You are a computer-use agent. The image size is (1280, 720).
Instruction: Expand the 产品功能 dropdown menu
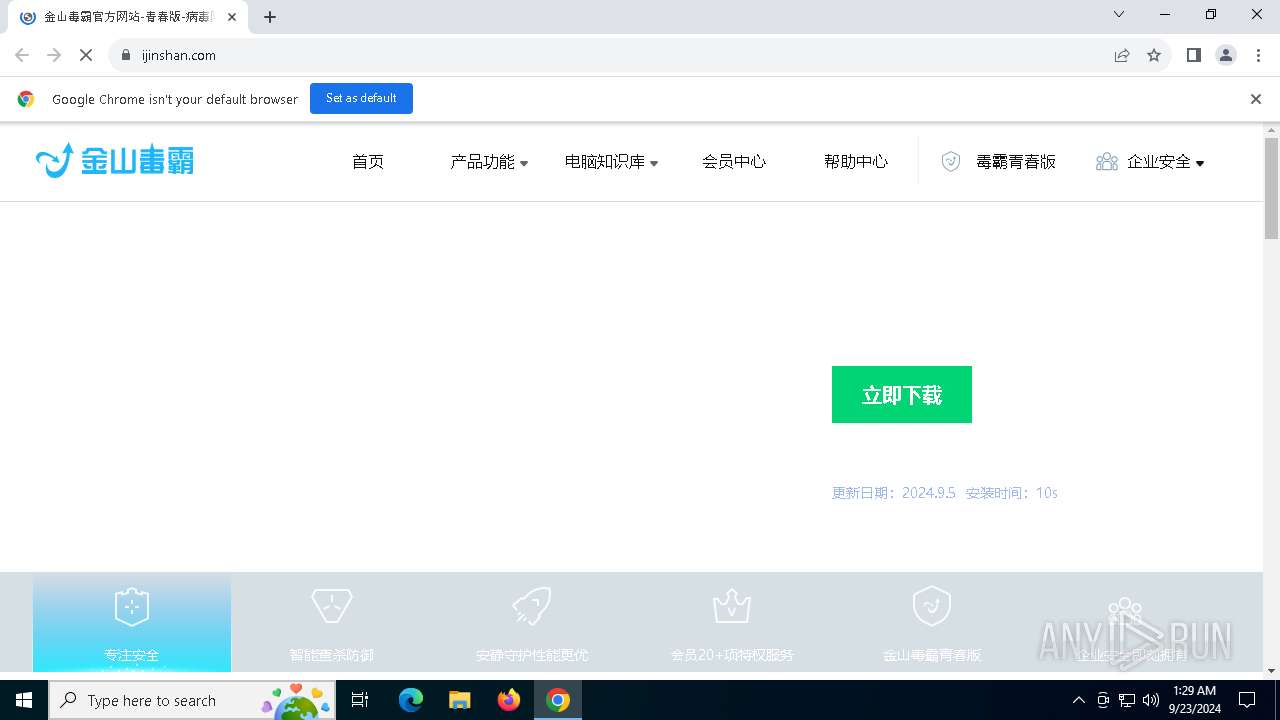point(489,162)
